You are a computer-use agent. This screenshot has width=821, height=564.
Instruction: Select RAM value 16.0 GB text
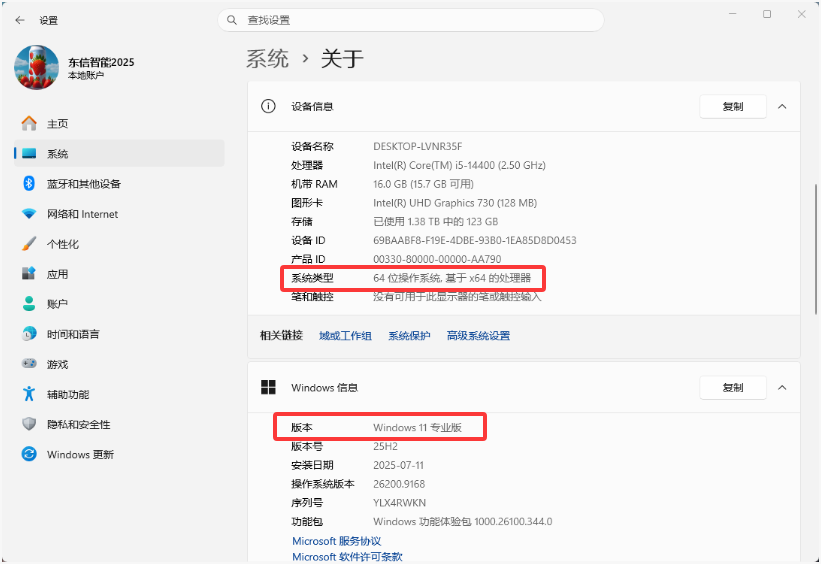(424, 184)
